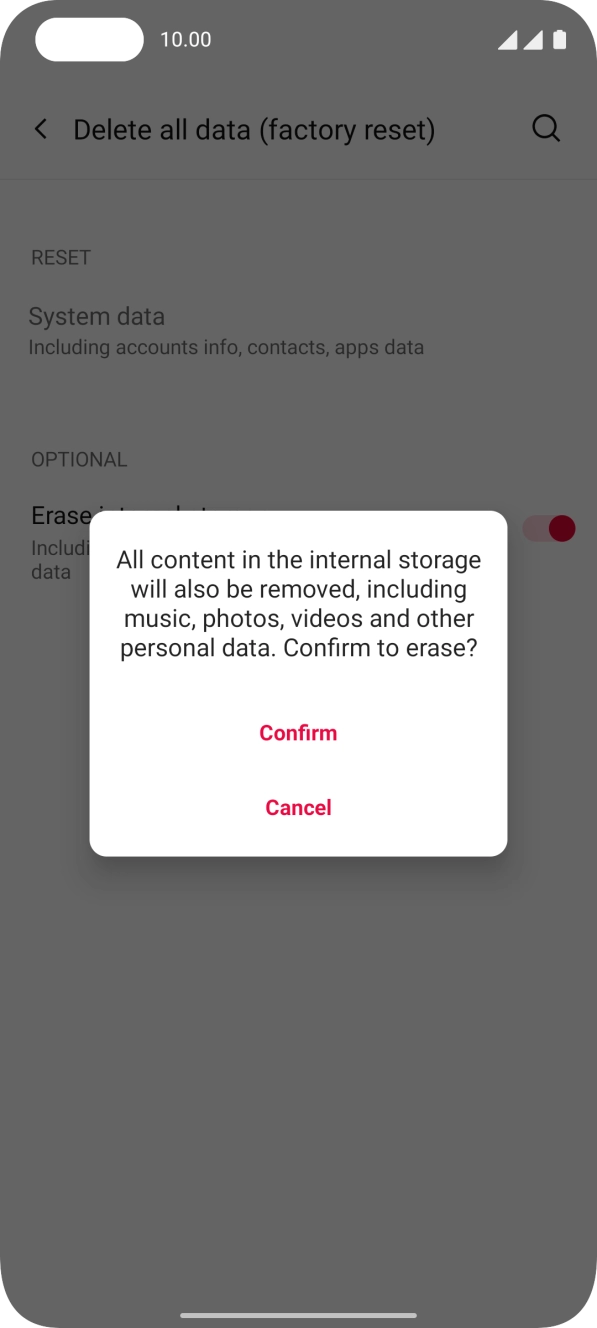
Task: Open search with the magnifier icon
Action: coord(546,129)
